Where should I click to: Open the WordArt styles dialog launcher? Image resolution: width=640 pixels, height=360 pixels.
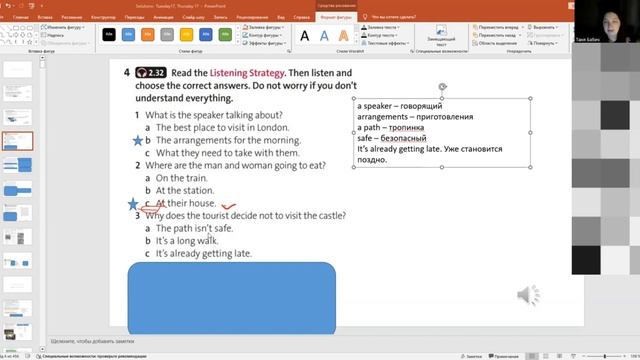coord(411,51)
